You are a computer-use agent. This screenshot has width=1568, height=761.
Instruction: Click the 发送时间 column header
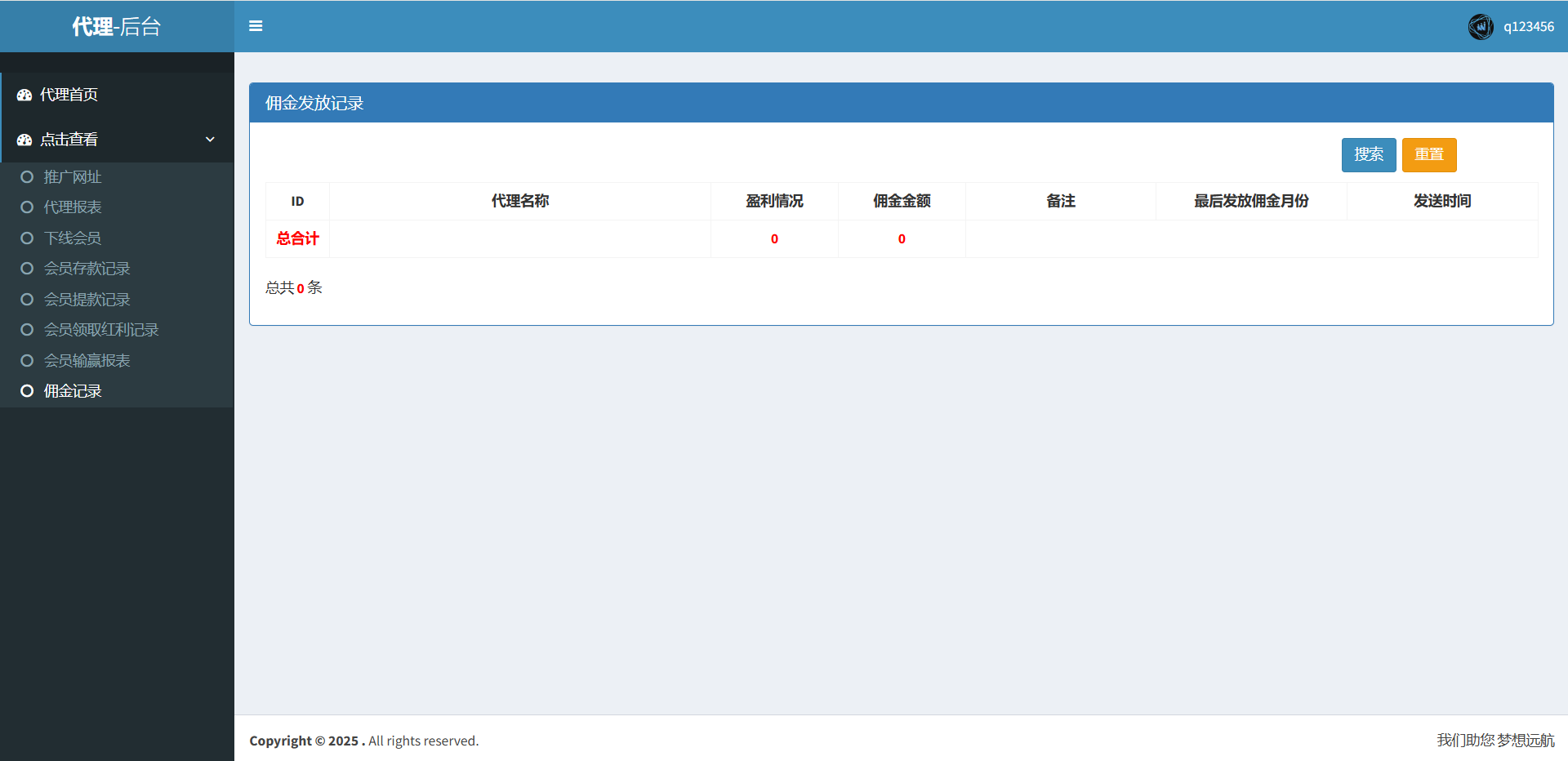(x=1441, y=201)
